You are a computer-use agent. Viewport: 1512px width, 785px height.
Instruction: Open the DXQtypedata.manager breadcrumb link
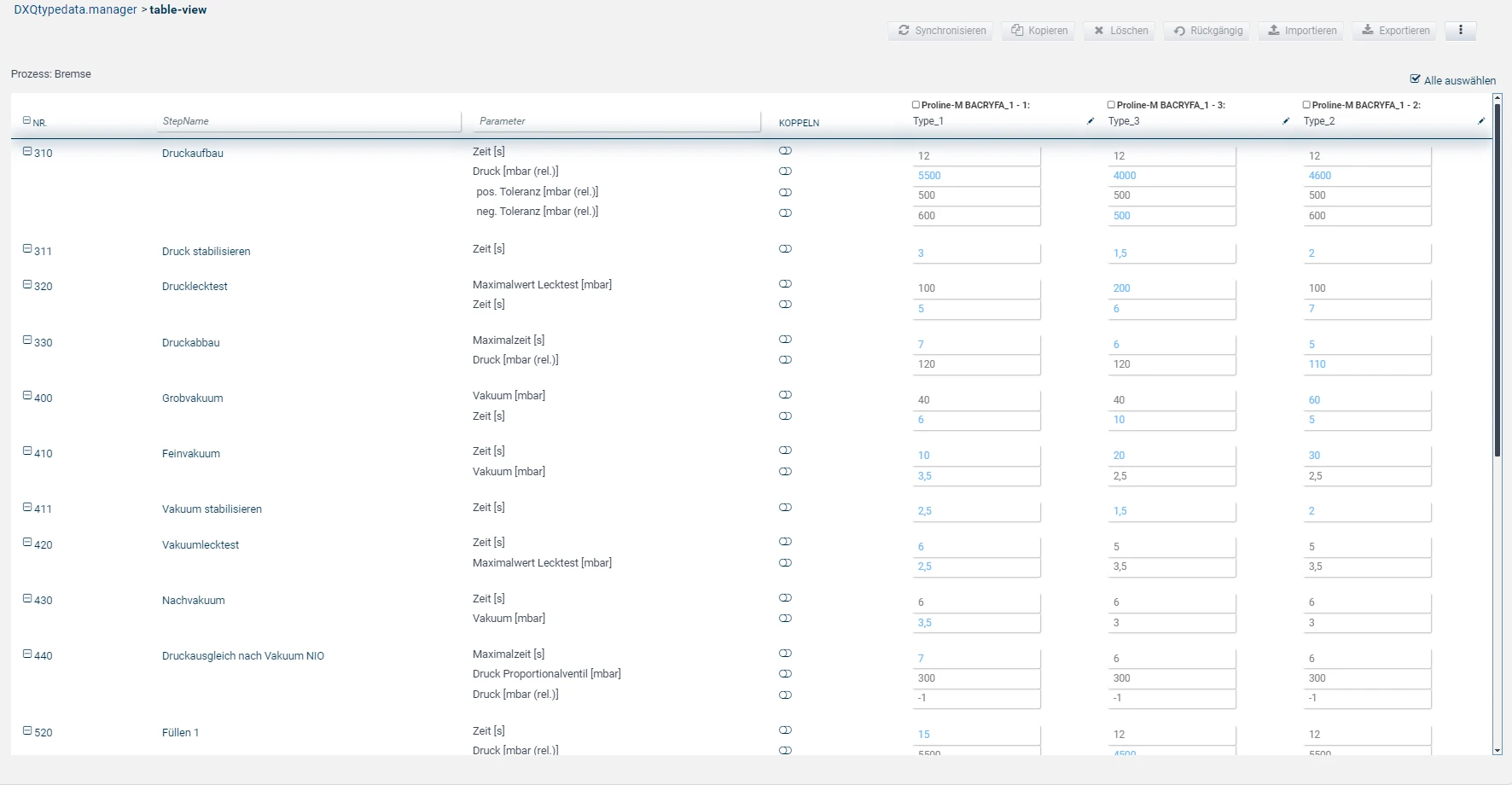(75, 9)
